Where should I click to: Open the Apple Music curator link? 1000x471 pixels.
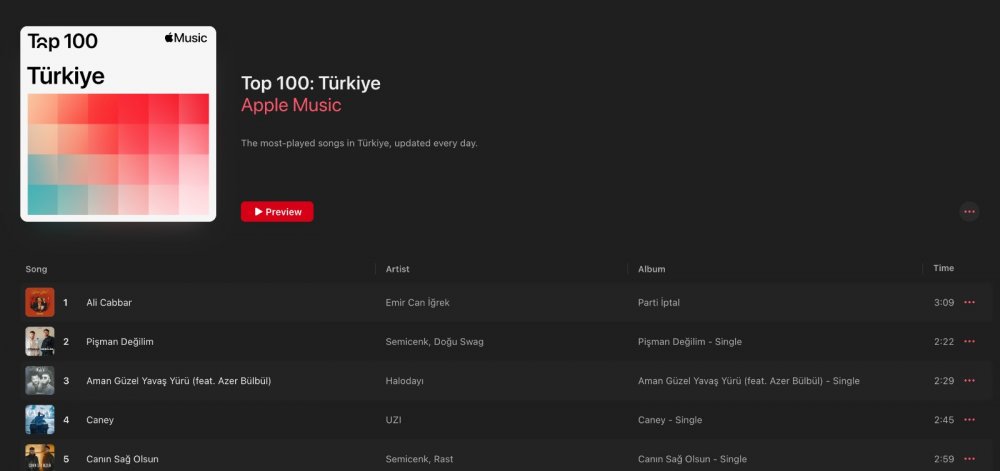[291, 105]
